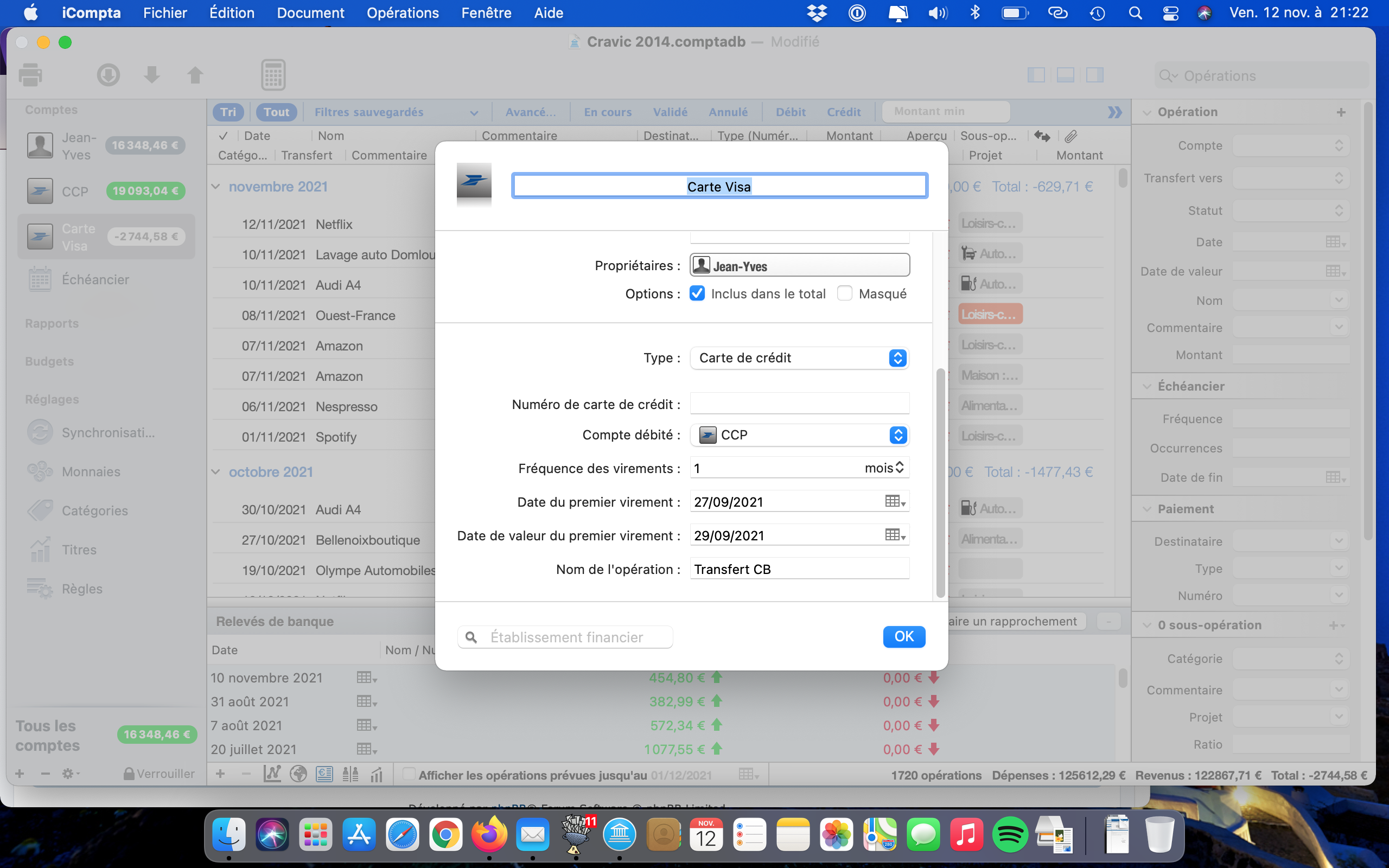Toggle the bottom panel layout icon
1389x868 pixels.
pos(1065,75)
